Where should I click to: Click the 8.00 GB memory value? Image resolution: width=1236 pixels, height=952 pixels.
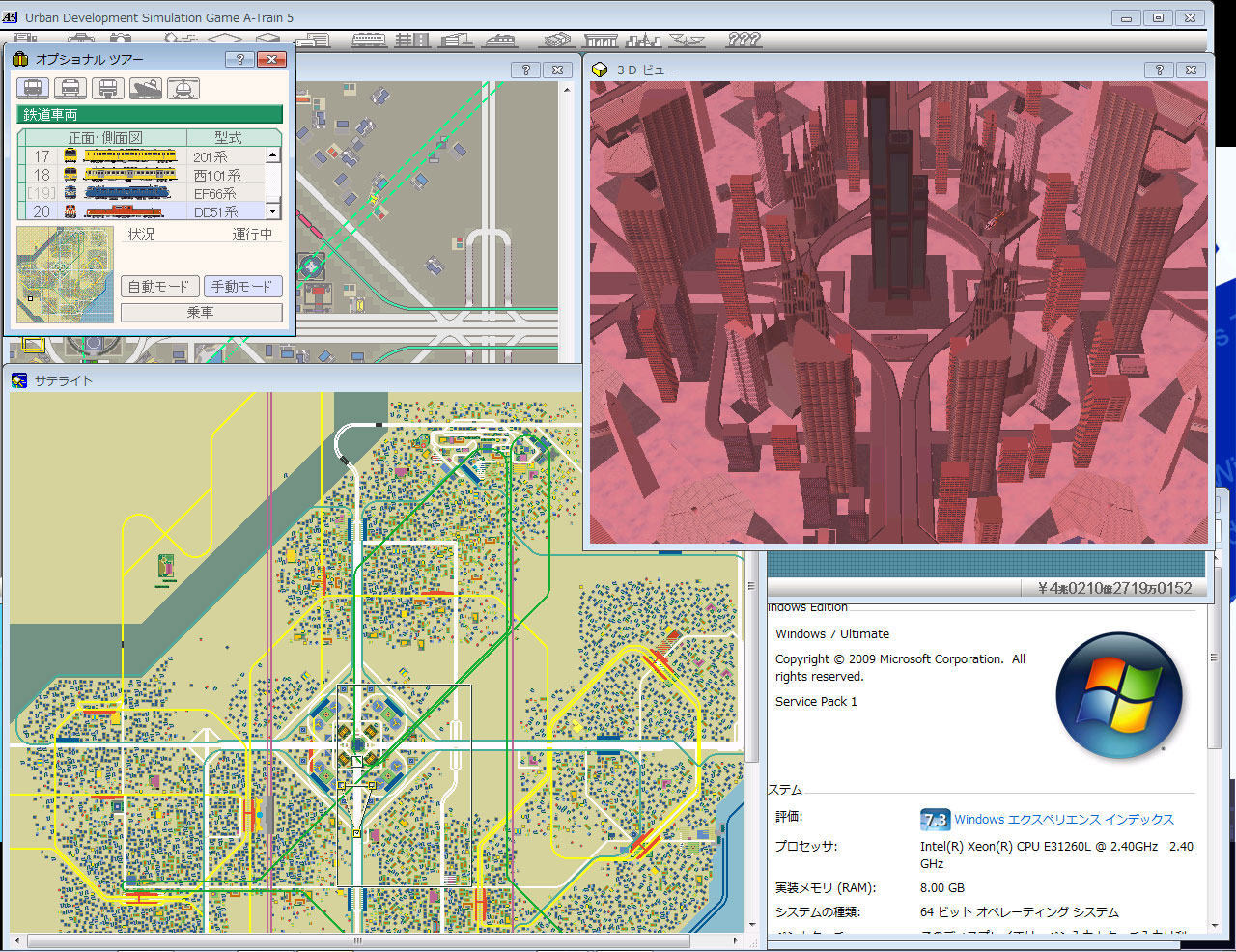coord(942,888)
